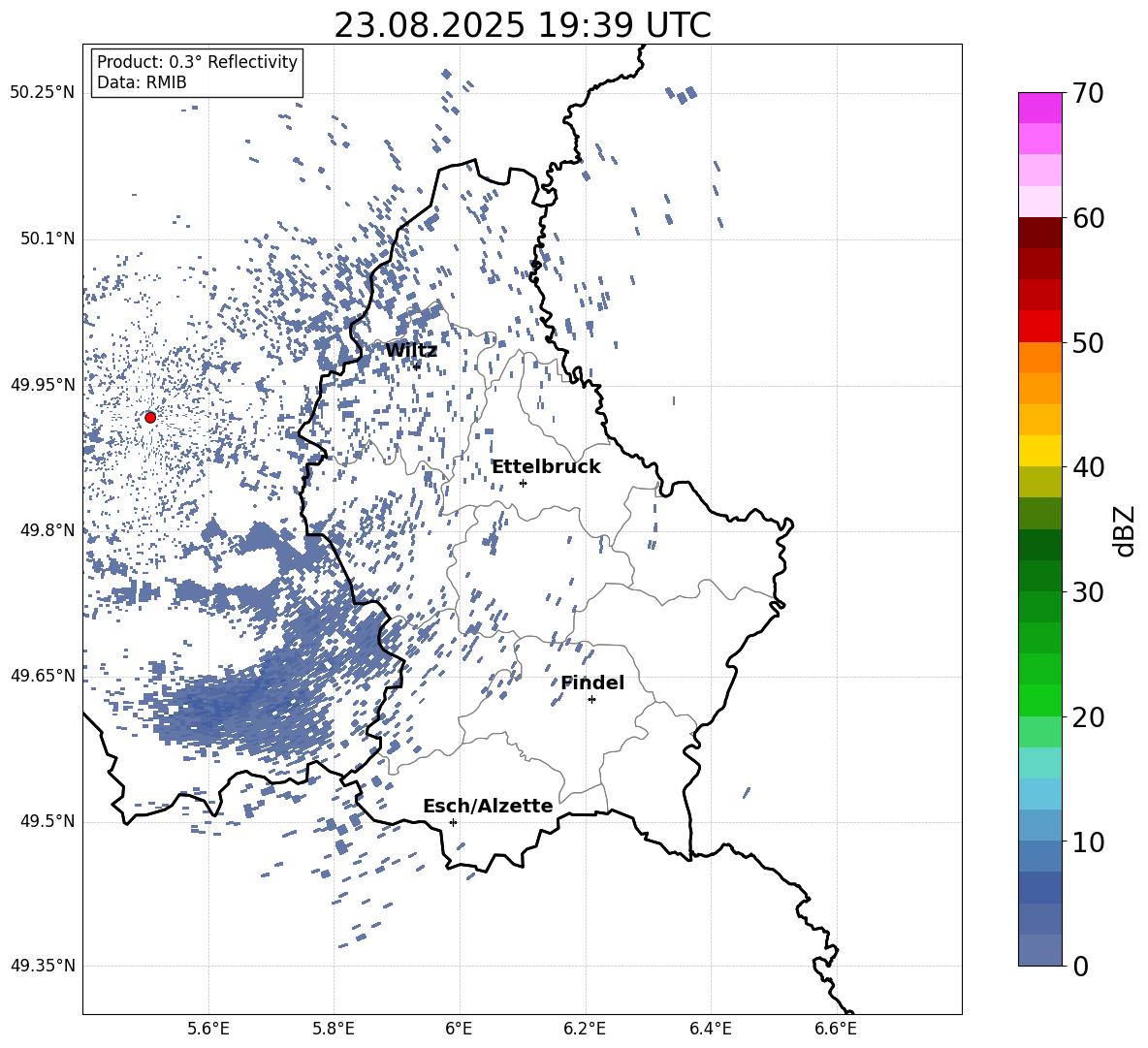Click the dBZ colorbar axis label
Image resolution: width=1148 pixels, height=1048 pixels.
point(1126,530)
